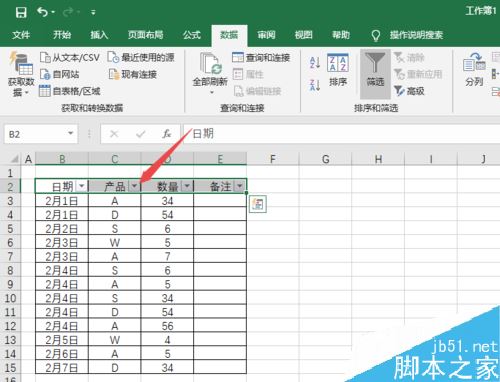Click 现有连接 button

pos(133,74)
